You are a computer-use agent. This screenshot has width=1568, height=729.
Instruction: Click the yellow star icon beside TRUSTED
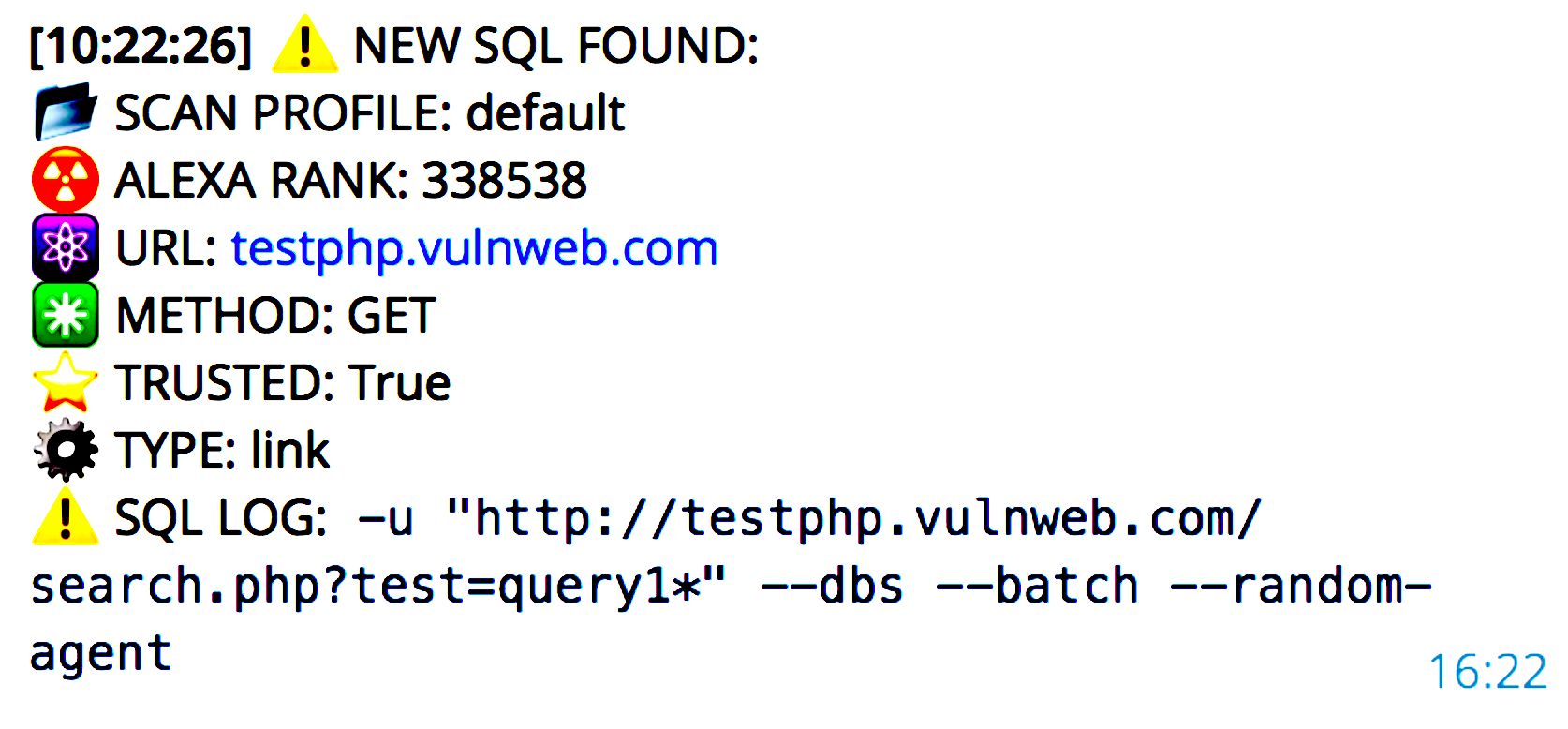coord(65,382)
